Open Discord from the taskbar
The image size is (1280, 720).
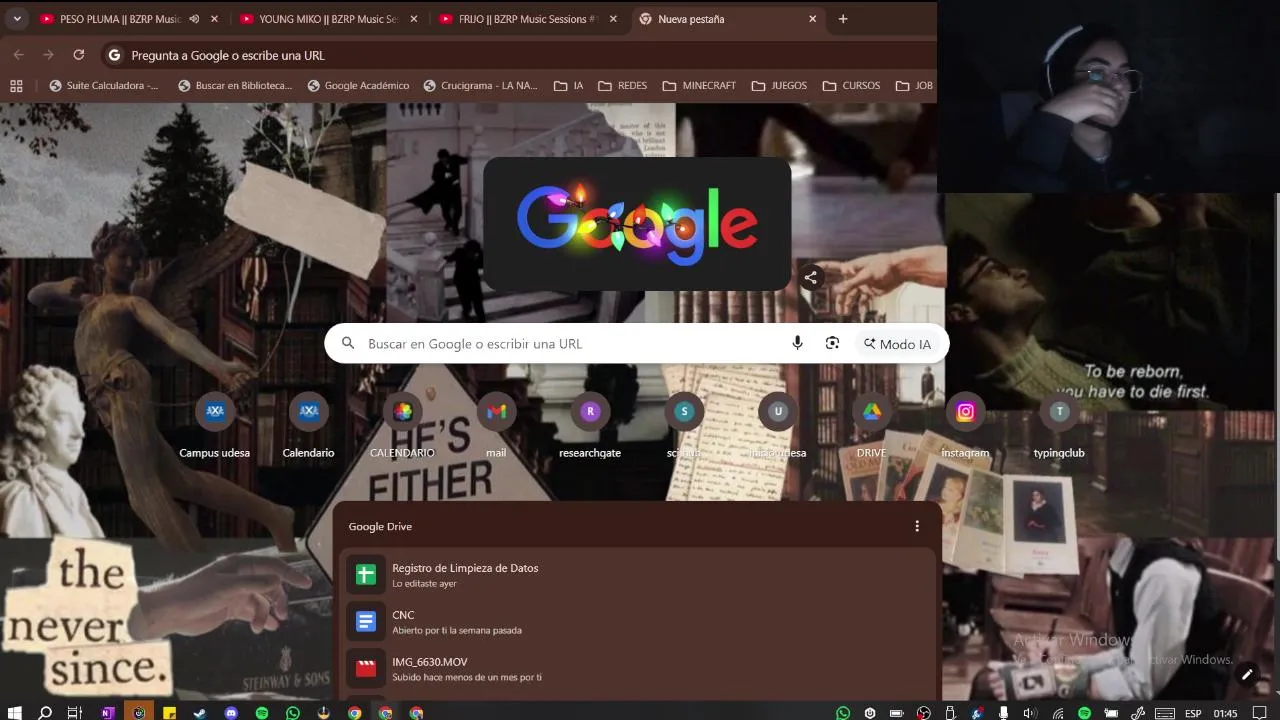coord(231,713)
